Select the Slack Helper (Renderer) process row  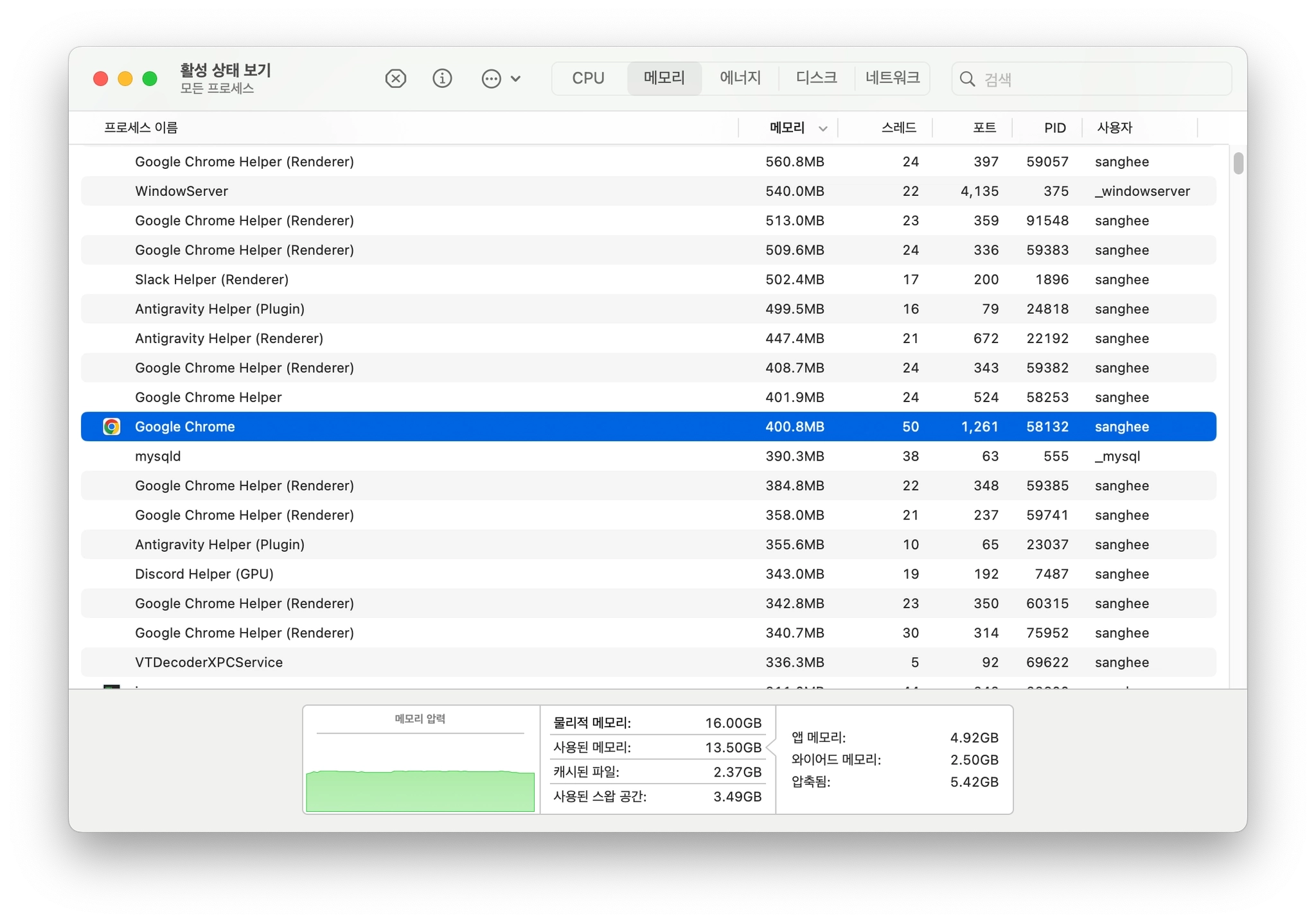[x=648, y=279]
